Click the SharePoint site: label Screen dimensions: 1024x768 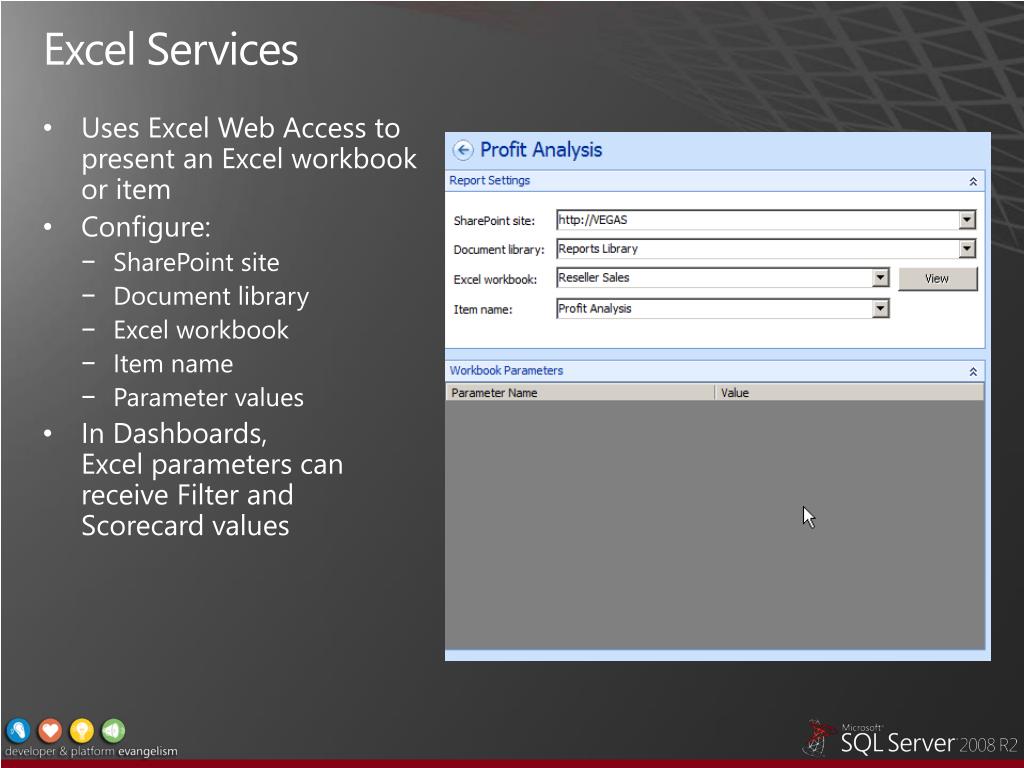494,221
